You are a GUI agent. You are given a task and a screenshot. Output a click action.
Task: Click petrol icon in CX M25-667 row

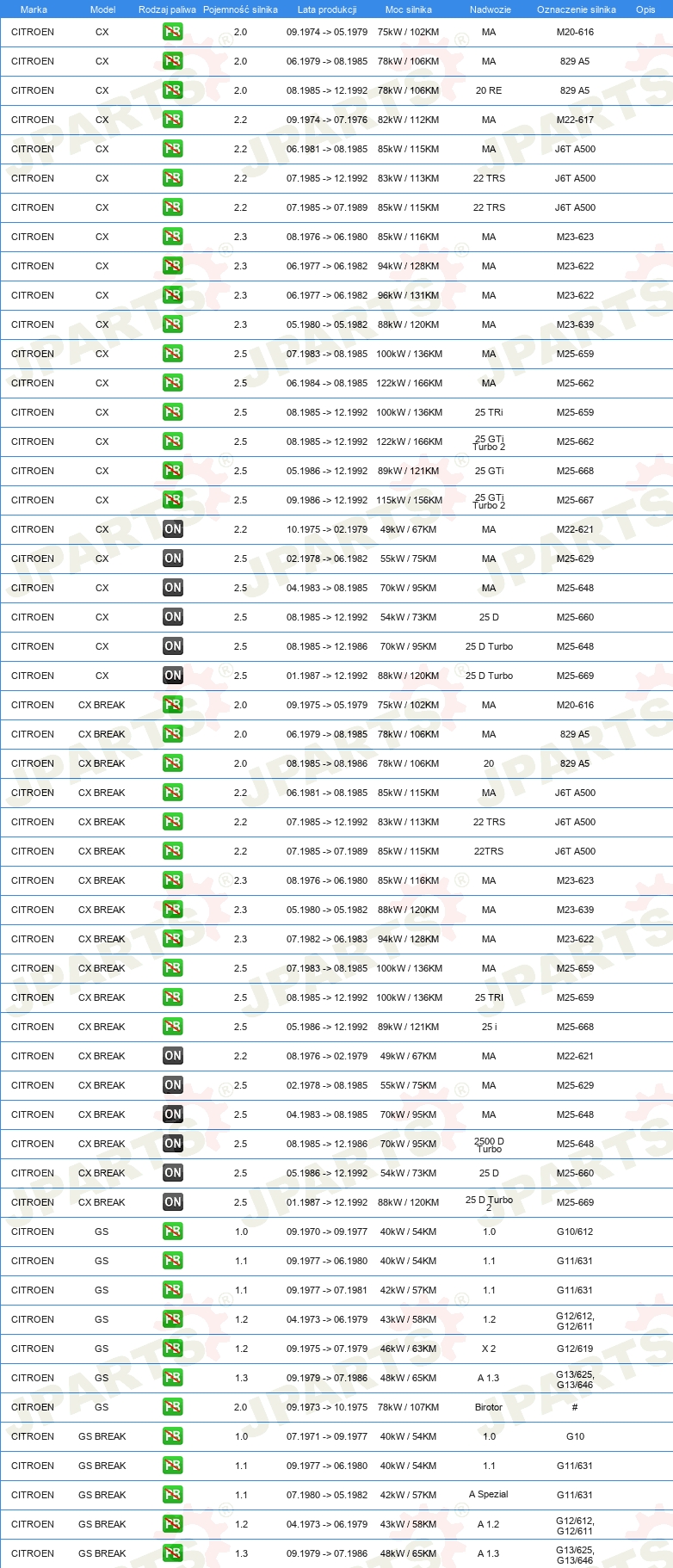tap(173, 500)
